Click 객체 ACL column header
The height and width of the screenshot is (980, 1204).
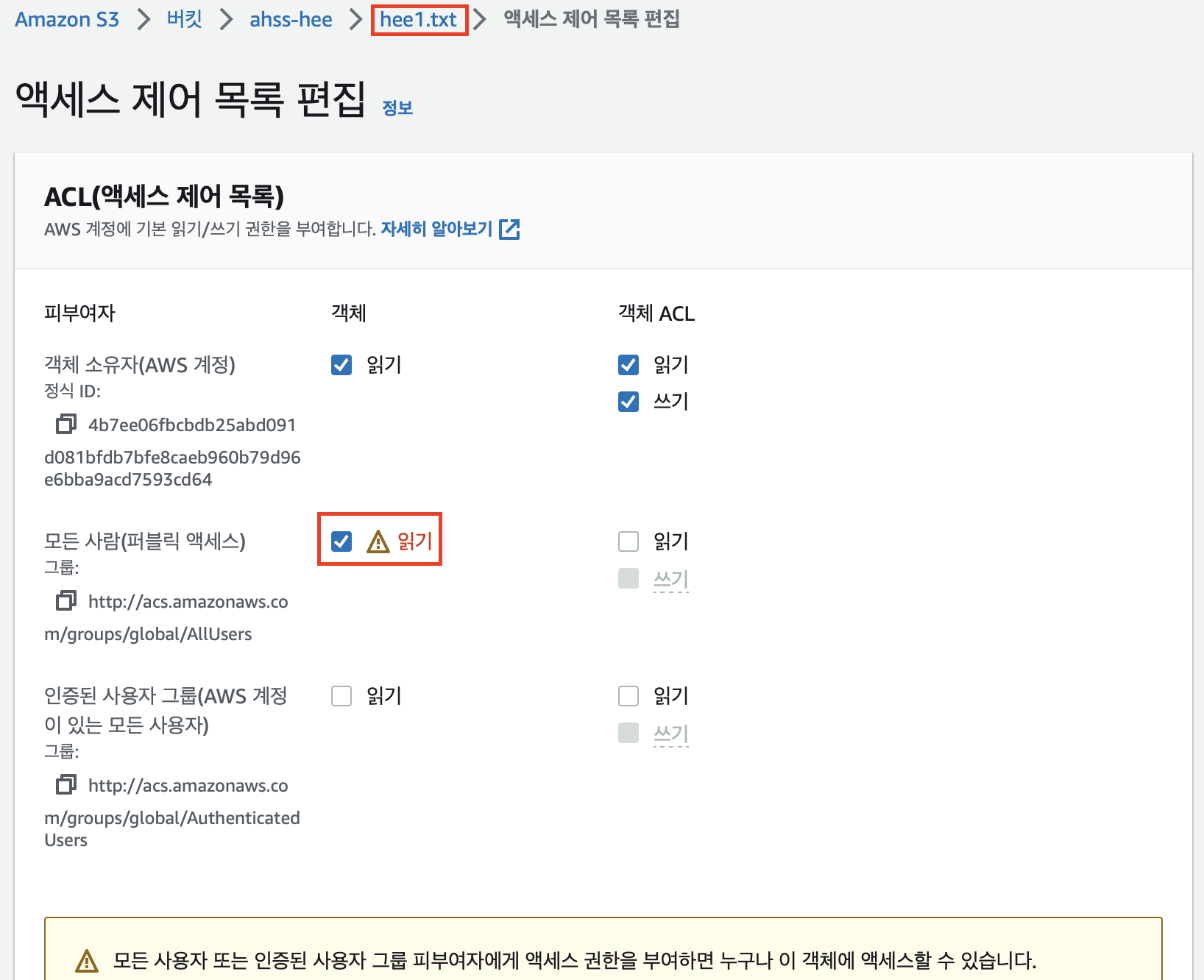coord(656,313)
